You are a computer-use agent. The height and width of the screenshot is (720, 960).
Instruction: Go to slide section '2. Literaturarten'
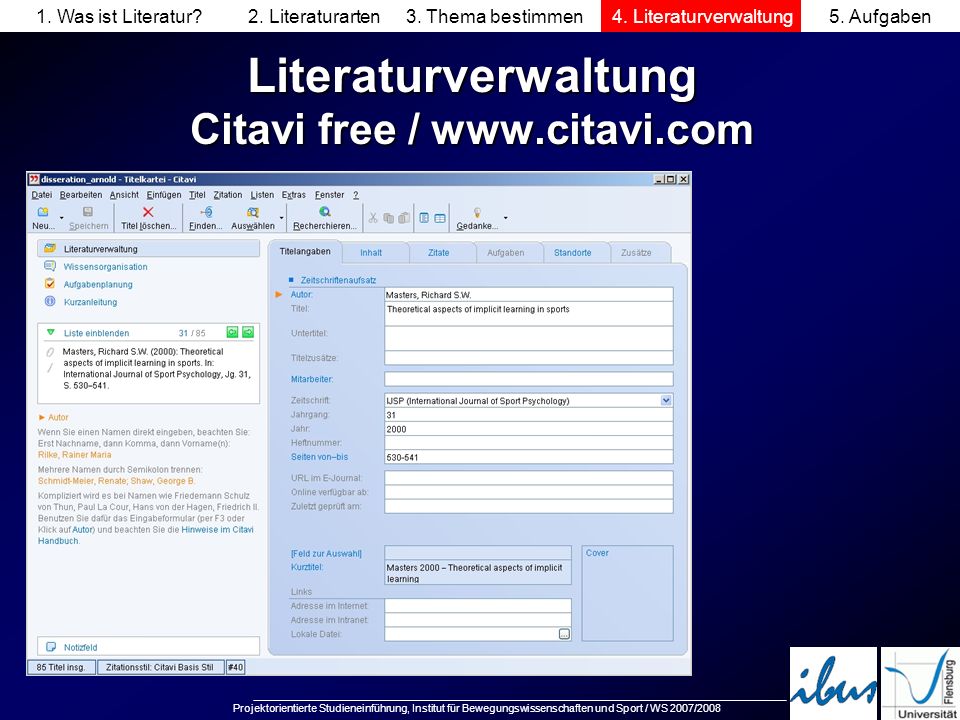[314, 17]
